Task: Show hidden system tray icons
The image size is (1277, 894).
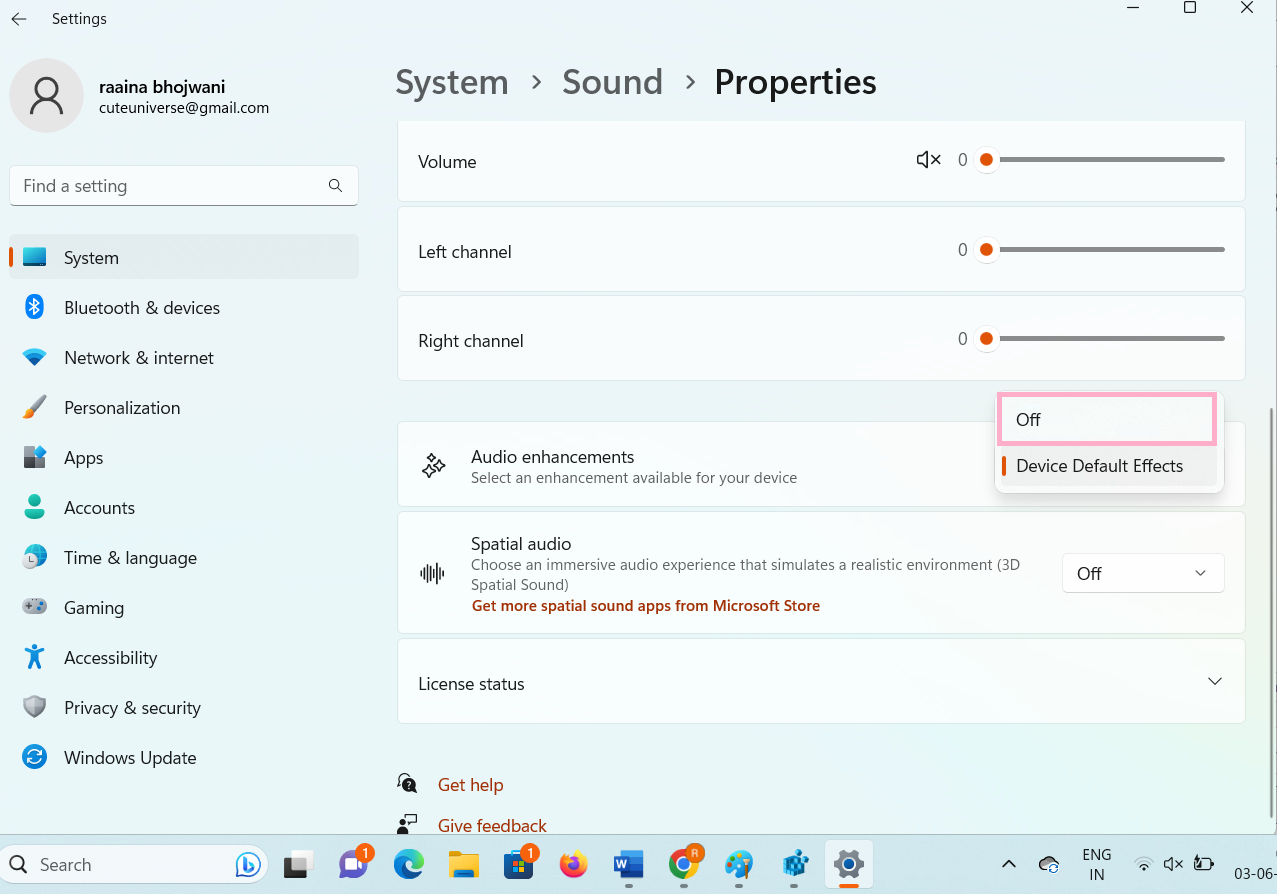Action: [x=1008, y=864]
